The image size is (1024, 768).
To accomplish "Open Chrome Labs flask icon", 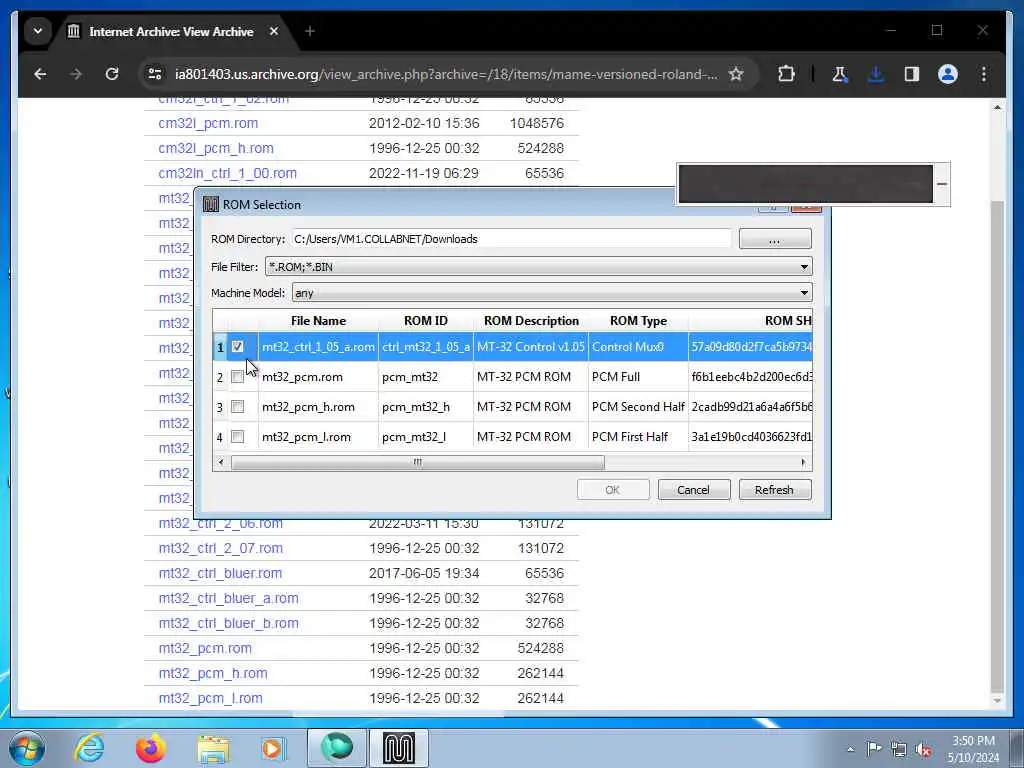I will [840, 74].
